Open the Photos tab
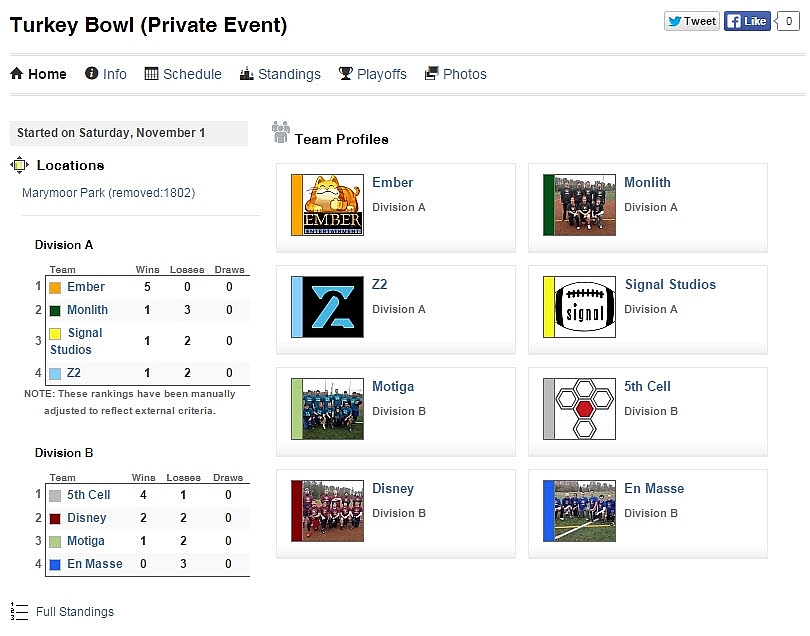The image size is (810, 636). coord(456,74)
